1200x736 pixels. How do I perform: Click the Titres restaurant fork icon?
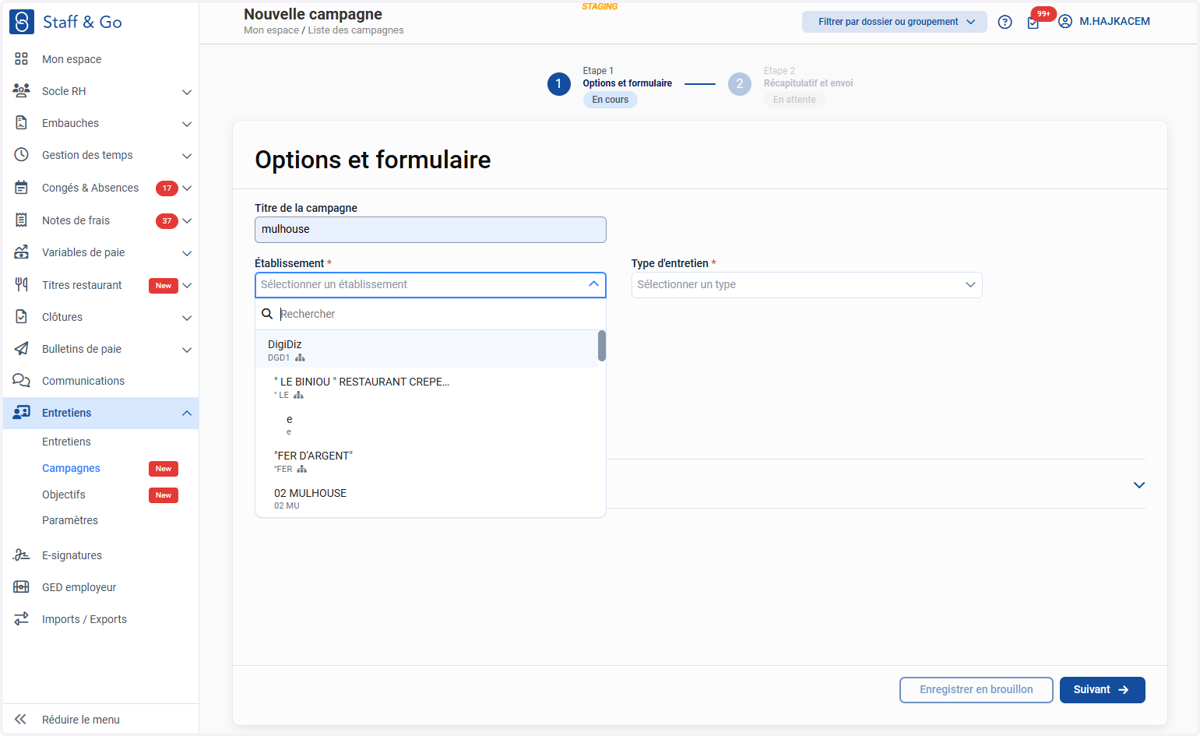21,285
